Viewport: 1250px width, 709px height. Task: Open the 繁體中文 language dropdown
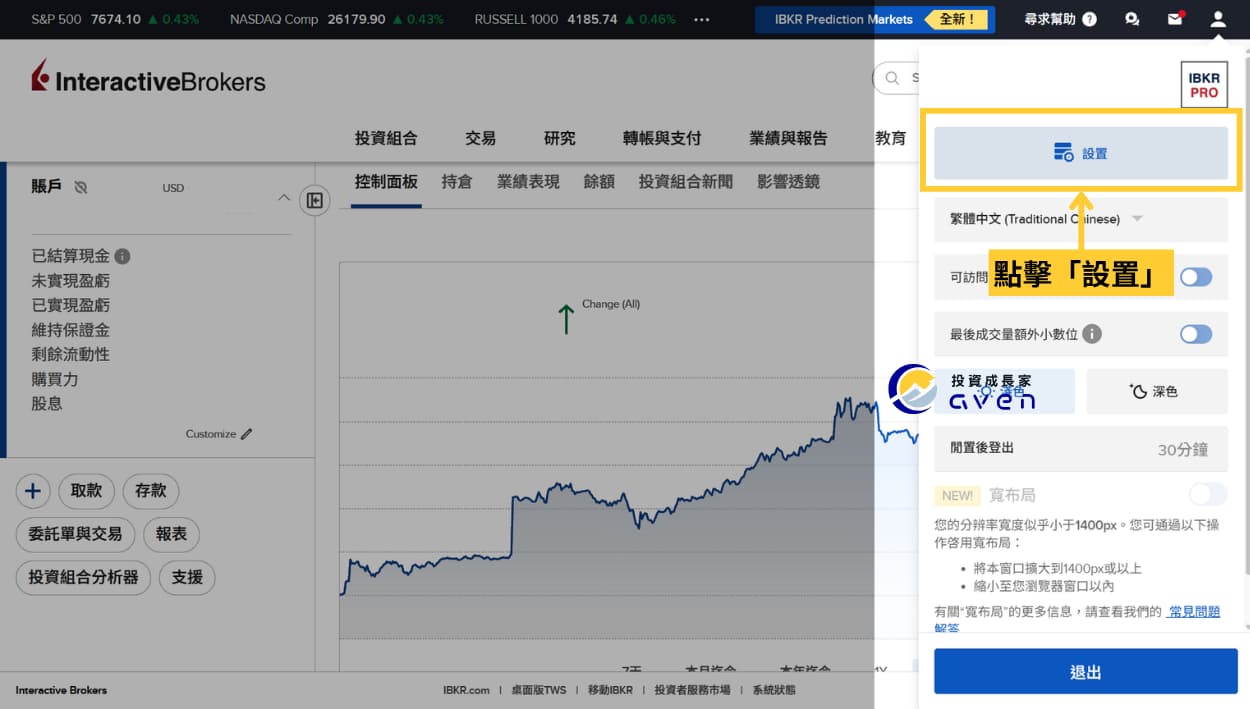[x=1081, y=219]
